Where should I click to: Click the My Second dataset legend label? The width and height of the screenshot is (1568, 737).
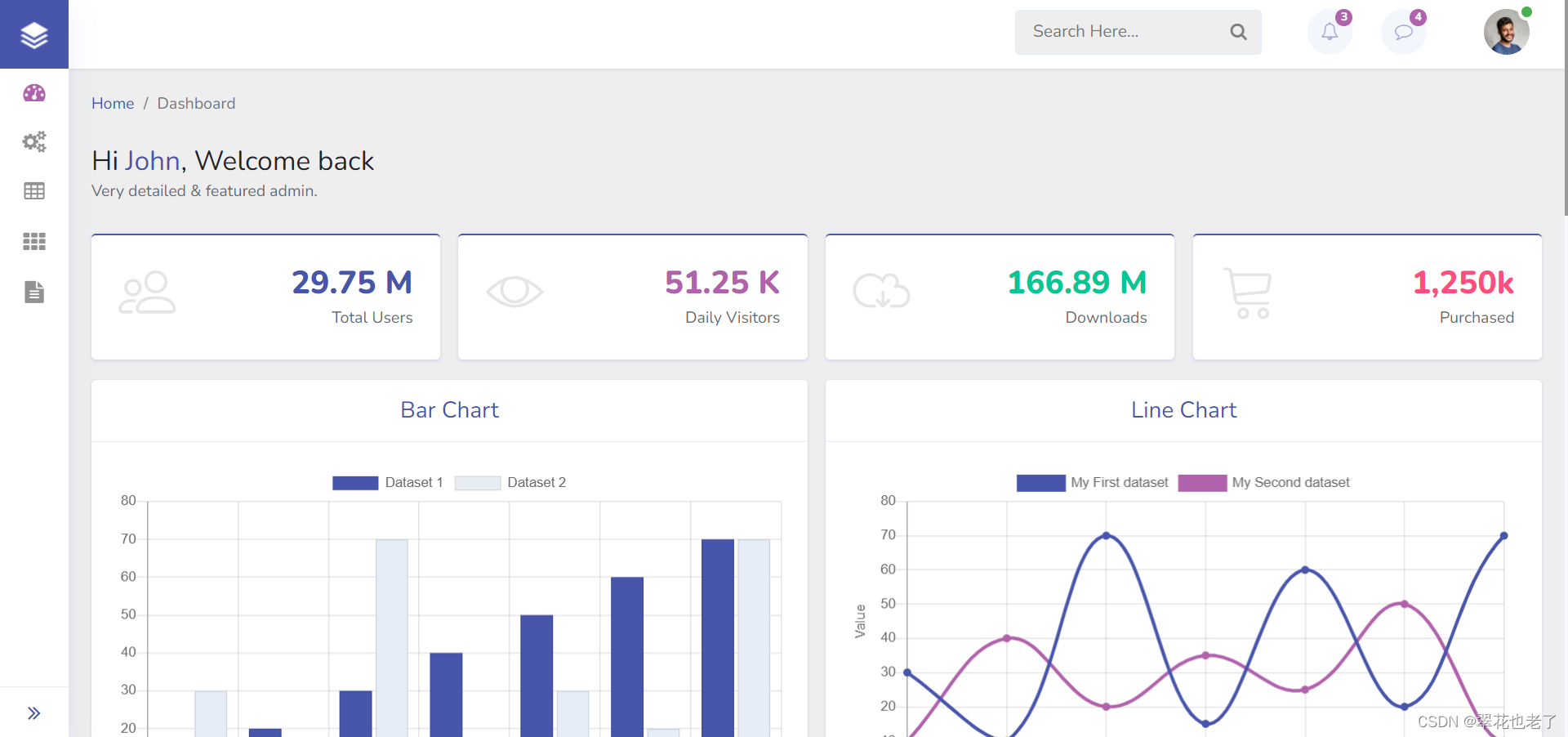click(x=1290, y=483)
